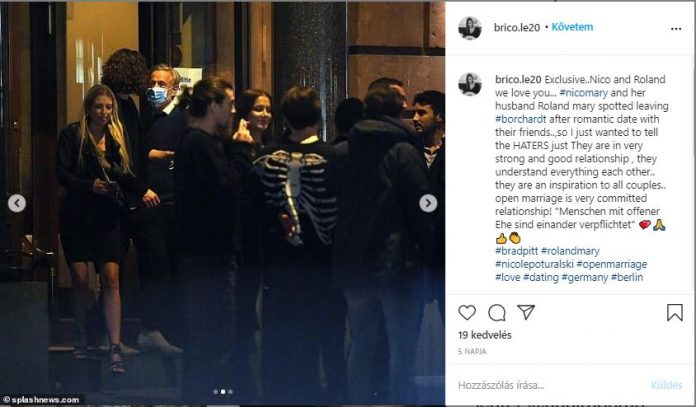Toggle the bookmark save icon

tap(675, 312)
